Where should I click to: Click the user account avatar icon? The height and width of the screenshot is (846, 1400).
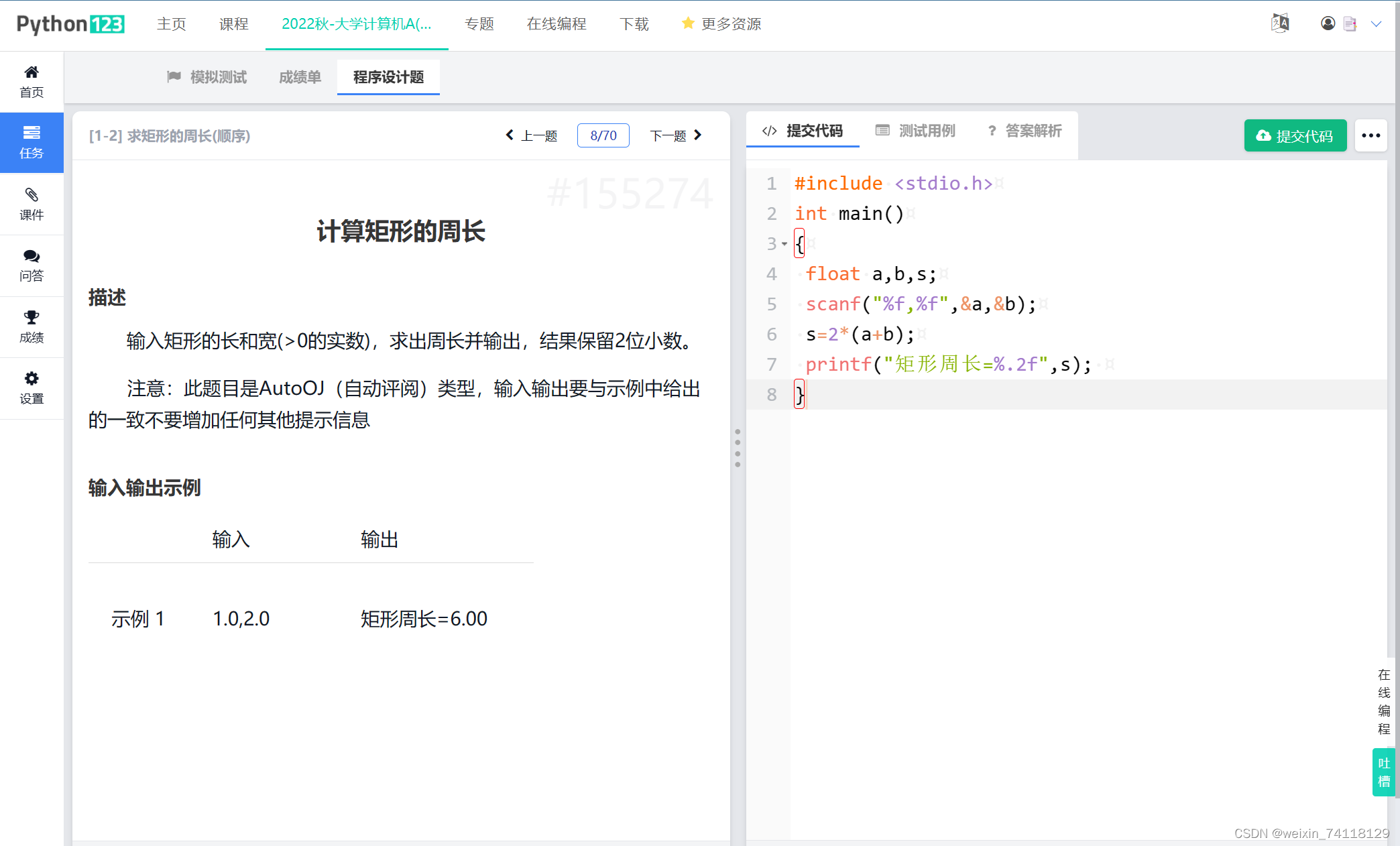pyautogui.click(x=1328, y=23)
